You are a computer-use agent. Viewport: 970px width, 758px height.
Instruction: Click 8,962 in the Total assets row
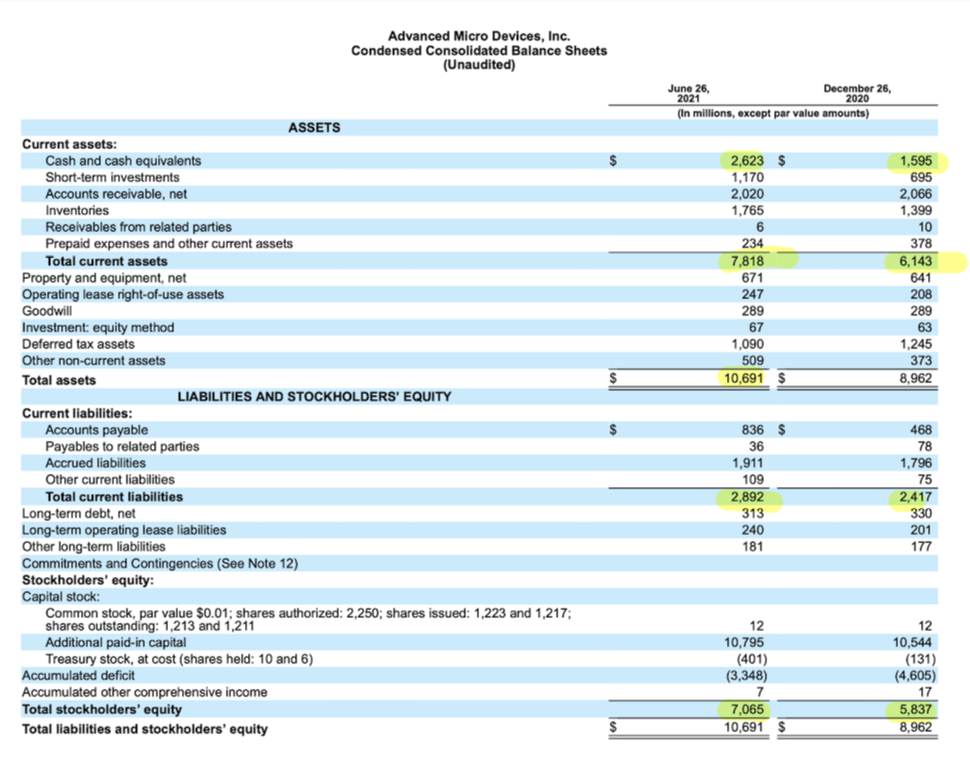(916, 377)
